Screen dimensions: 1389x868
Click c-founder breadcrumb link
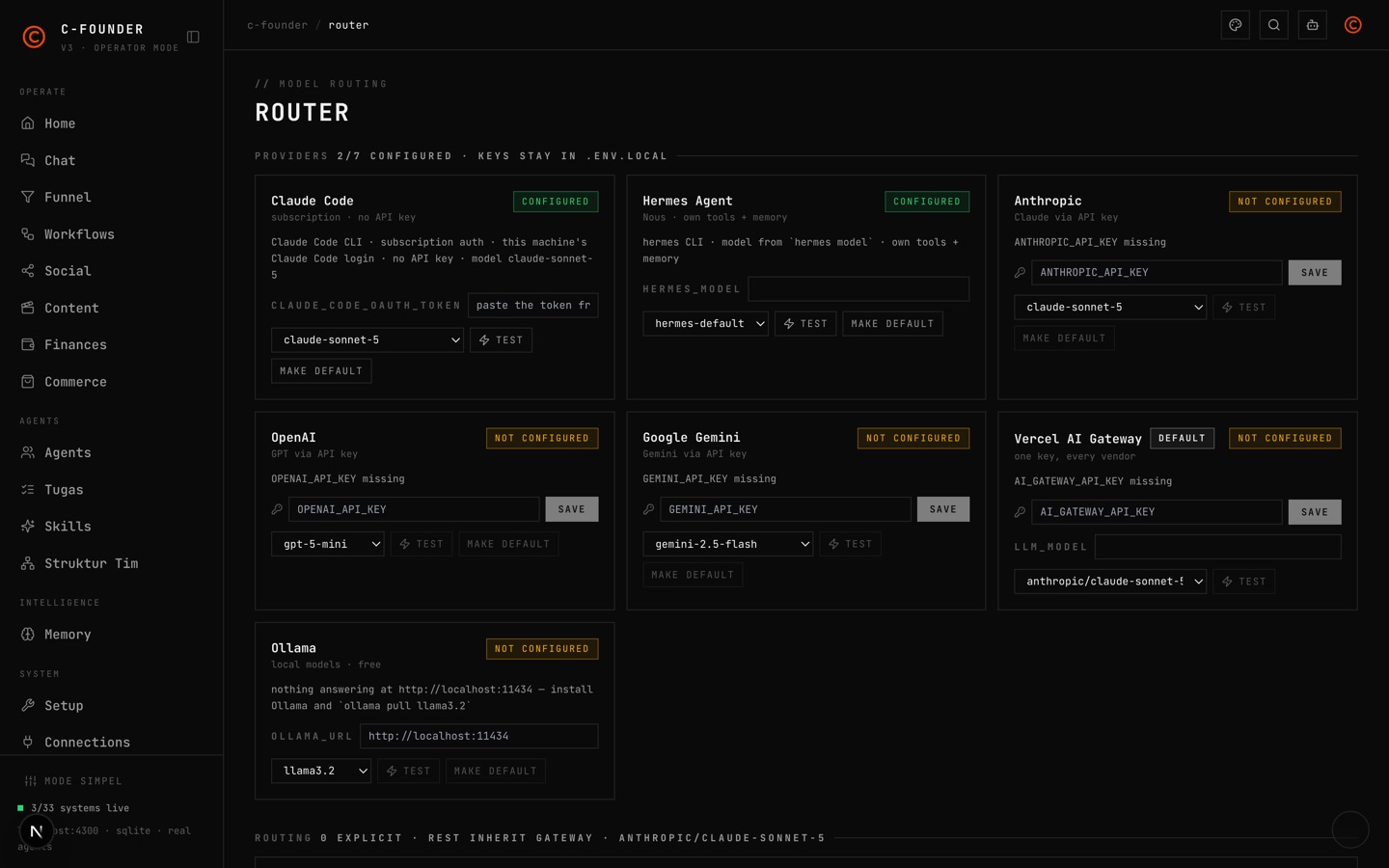point(277,25)
